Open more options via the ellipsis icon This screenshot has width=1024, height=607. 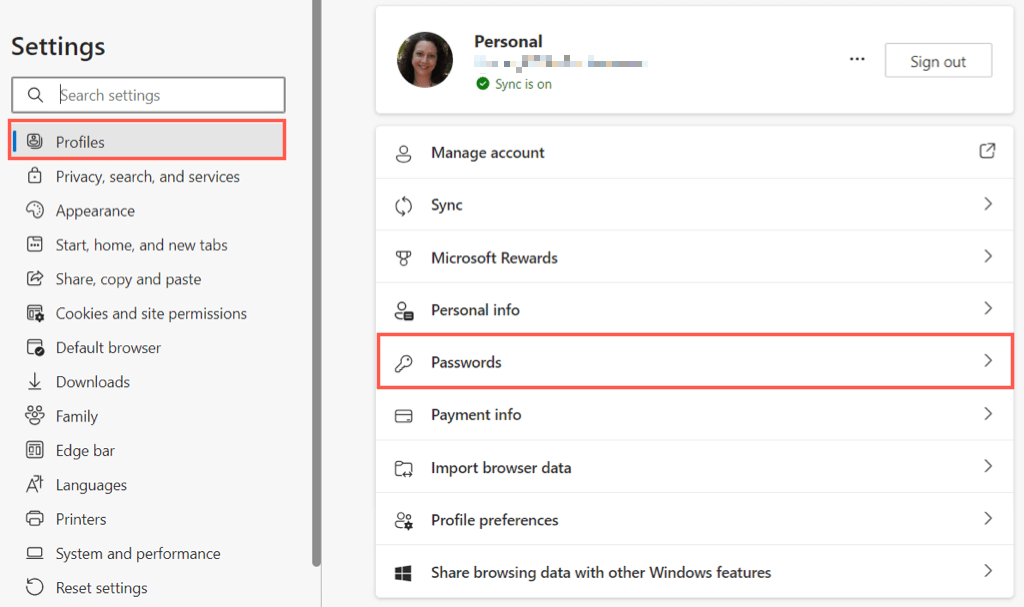(857, 58)
